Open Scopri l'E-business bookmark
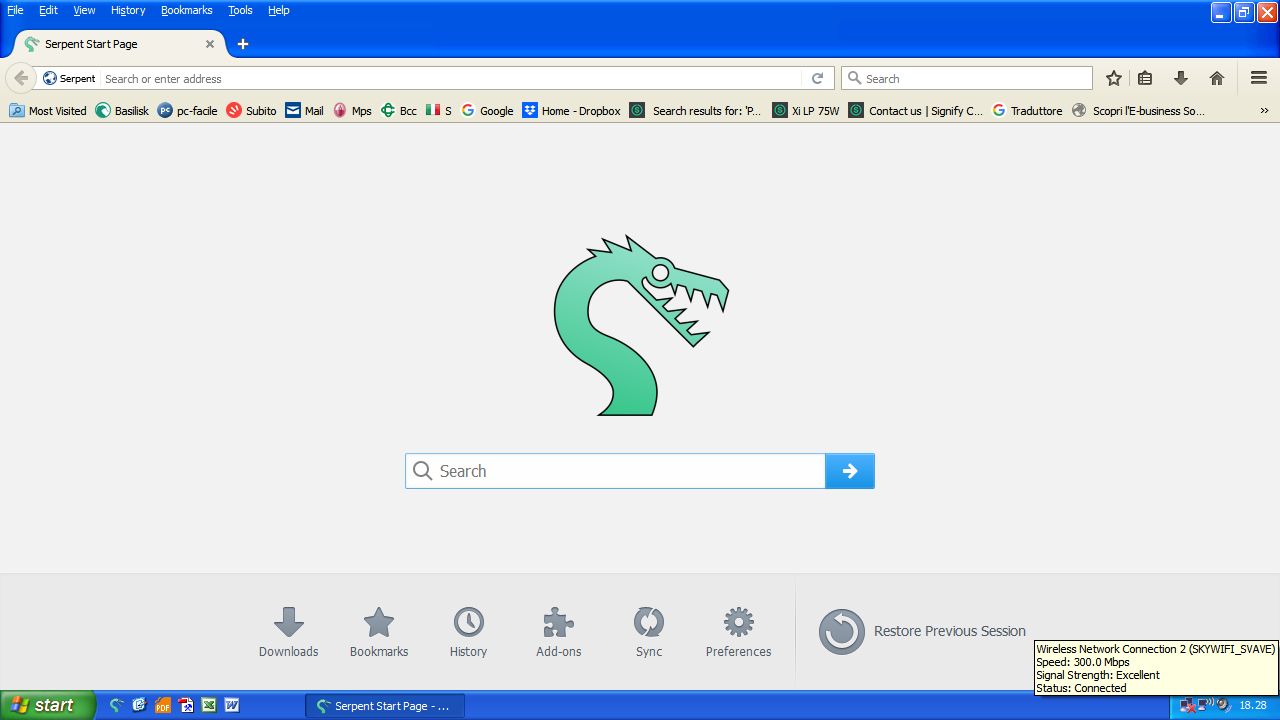 (x=1138, y=111)
